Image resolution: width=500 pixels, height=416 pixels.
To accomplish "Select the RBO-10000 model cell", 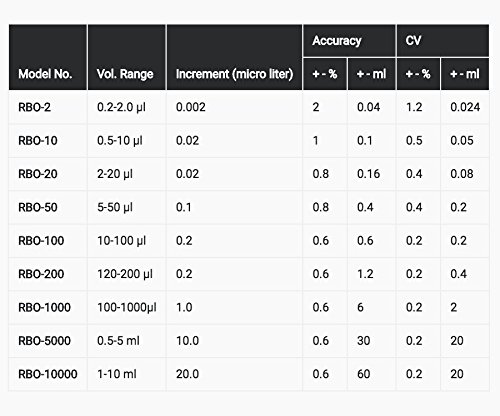I will click(48, 374).
